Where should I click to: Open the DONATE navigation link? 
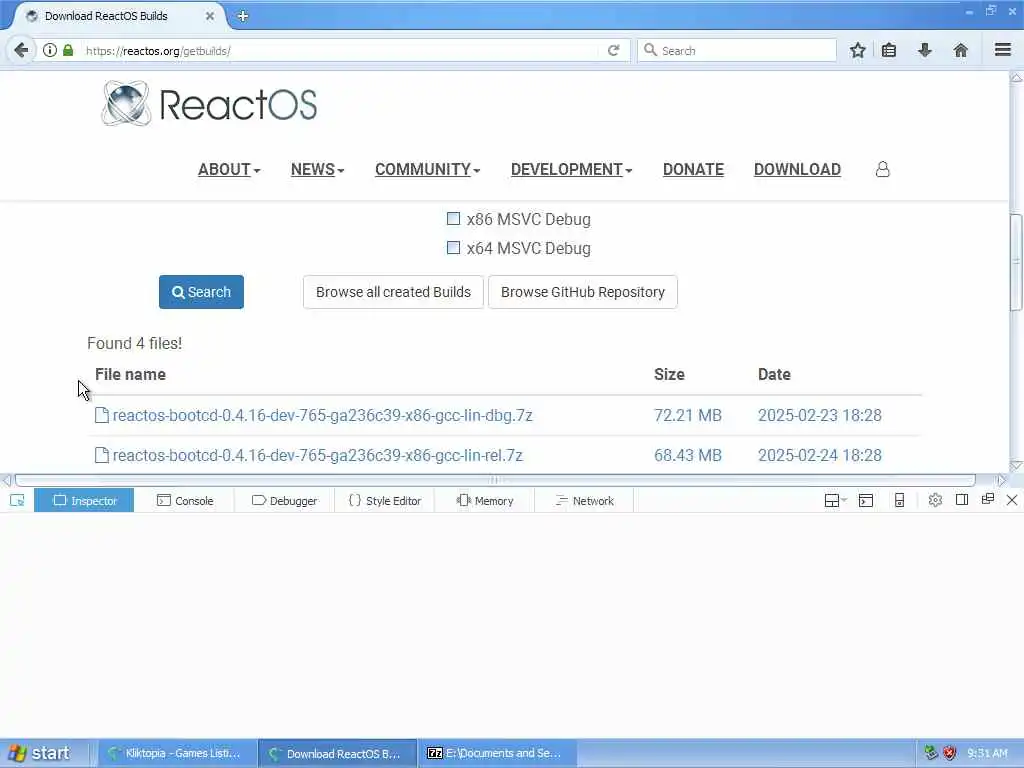(x=693, y=169)
